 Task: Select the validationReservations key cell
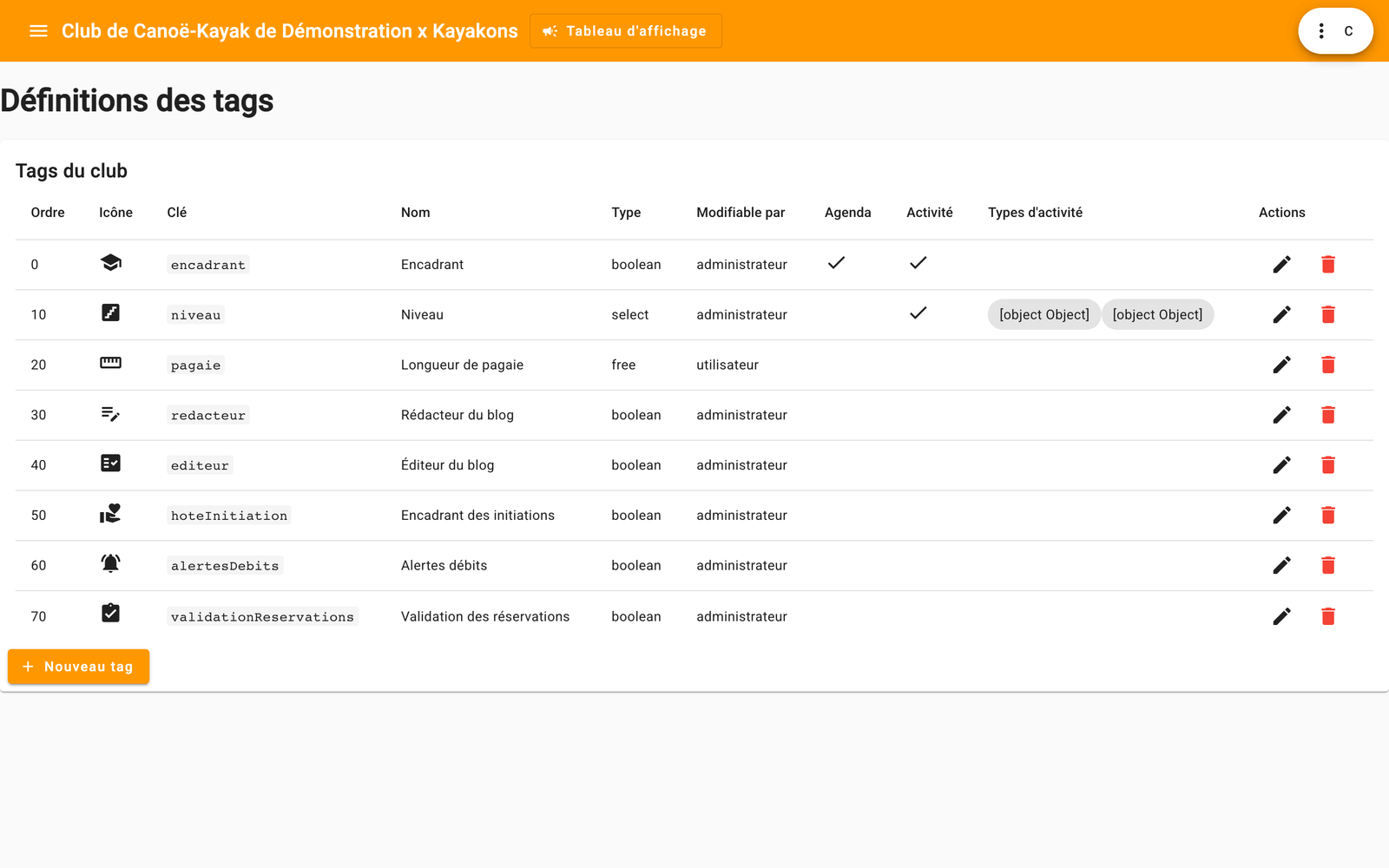point(262,616)
